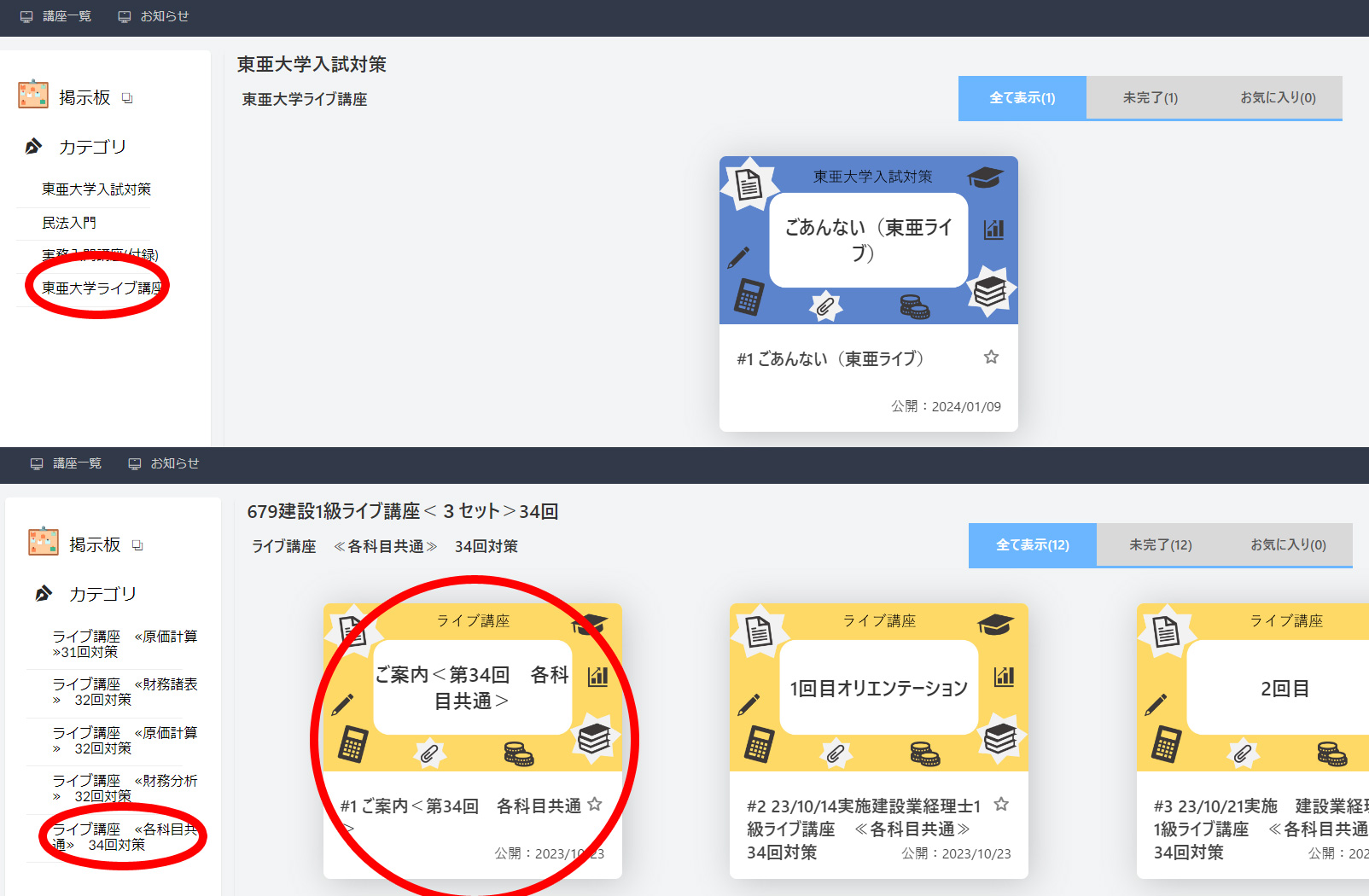
Task: Click the monitor icon beside top 講座一覧
Action: pos(26,17)
